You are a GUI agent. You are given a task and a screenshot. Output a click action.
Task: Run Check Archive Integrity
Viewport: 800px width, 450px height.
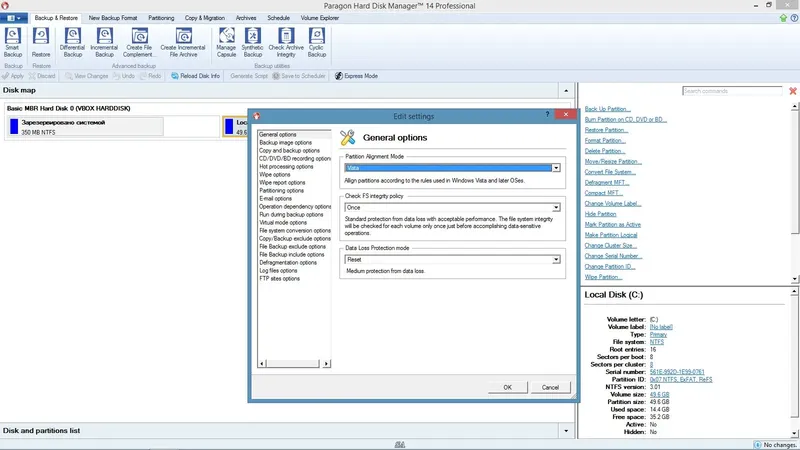coord(286,42)
